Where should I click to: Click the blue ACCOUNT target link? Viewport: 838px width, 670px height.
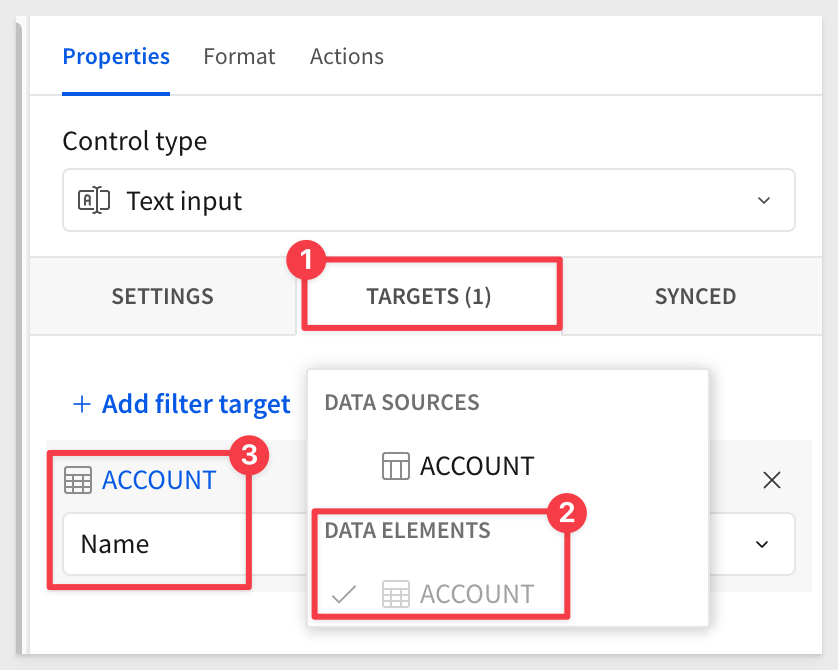(159, 480)
